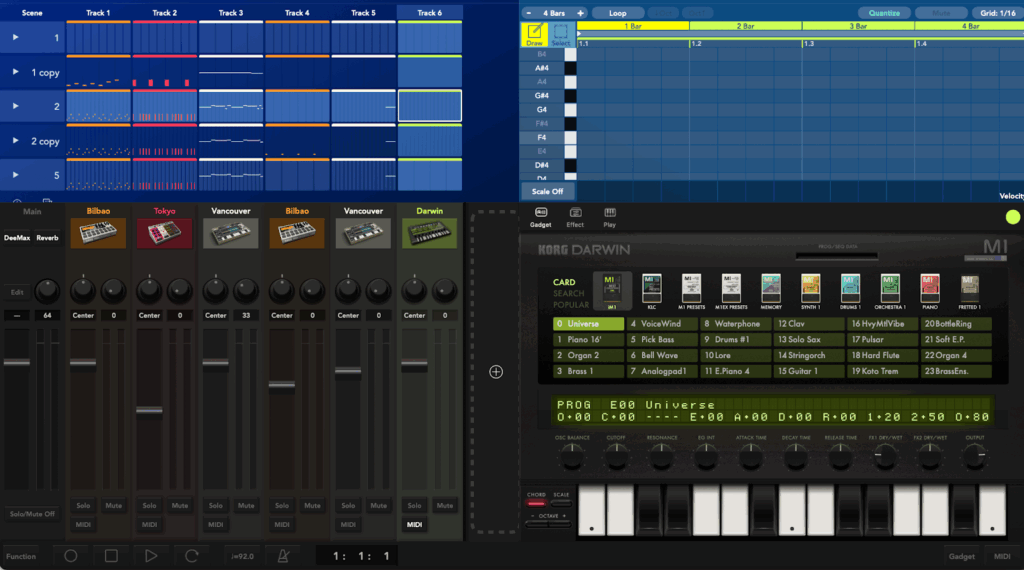The height and width of the screenshot is (570, 1024).
Task: Switch to the Effect tab
Action: [575, 215]
